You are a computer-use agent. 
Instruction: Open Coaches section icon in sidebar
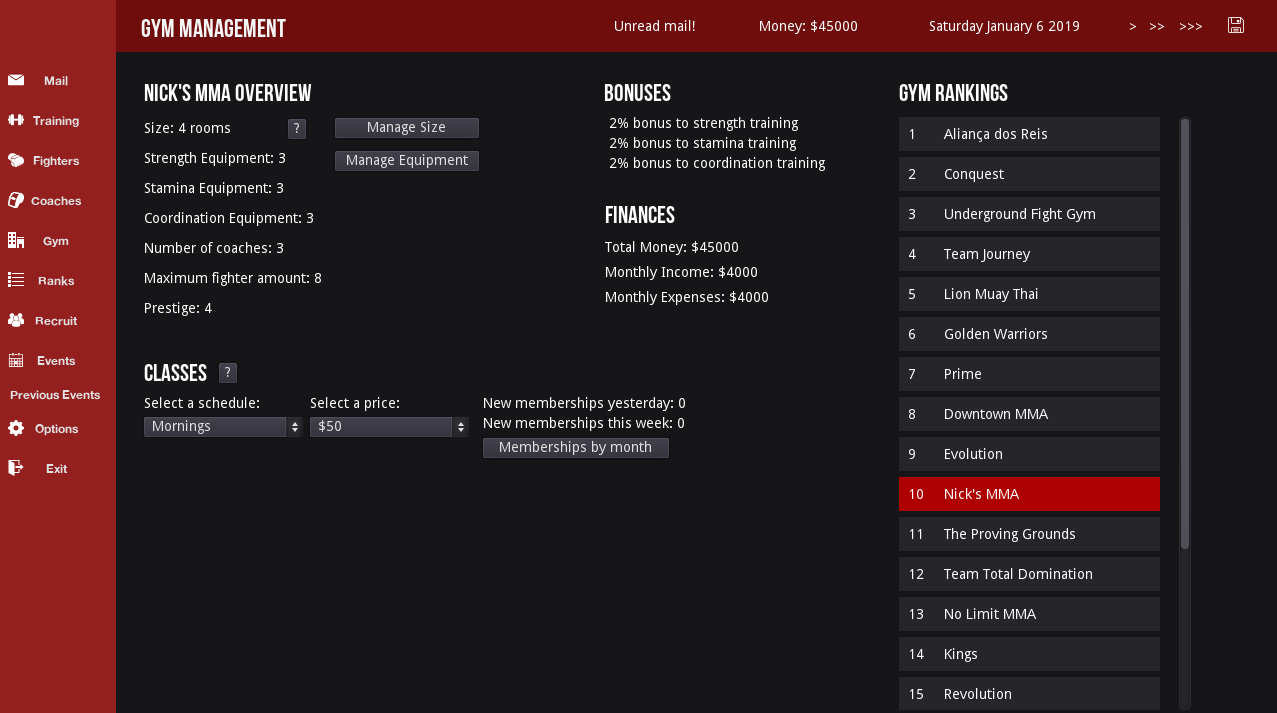pyautogui.click(x=16, y=200)
